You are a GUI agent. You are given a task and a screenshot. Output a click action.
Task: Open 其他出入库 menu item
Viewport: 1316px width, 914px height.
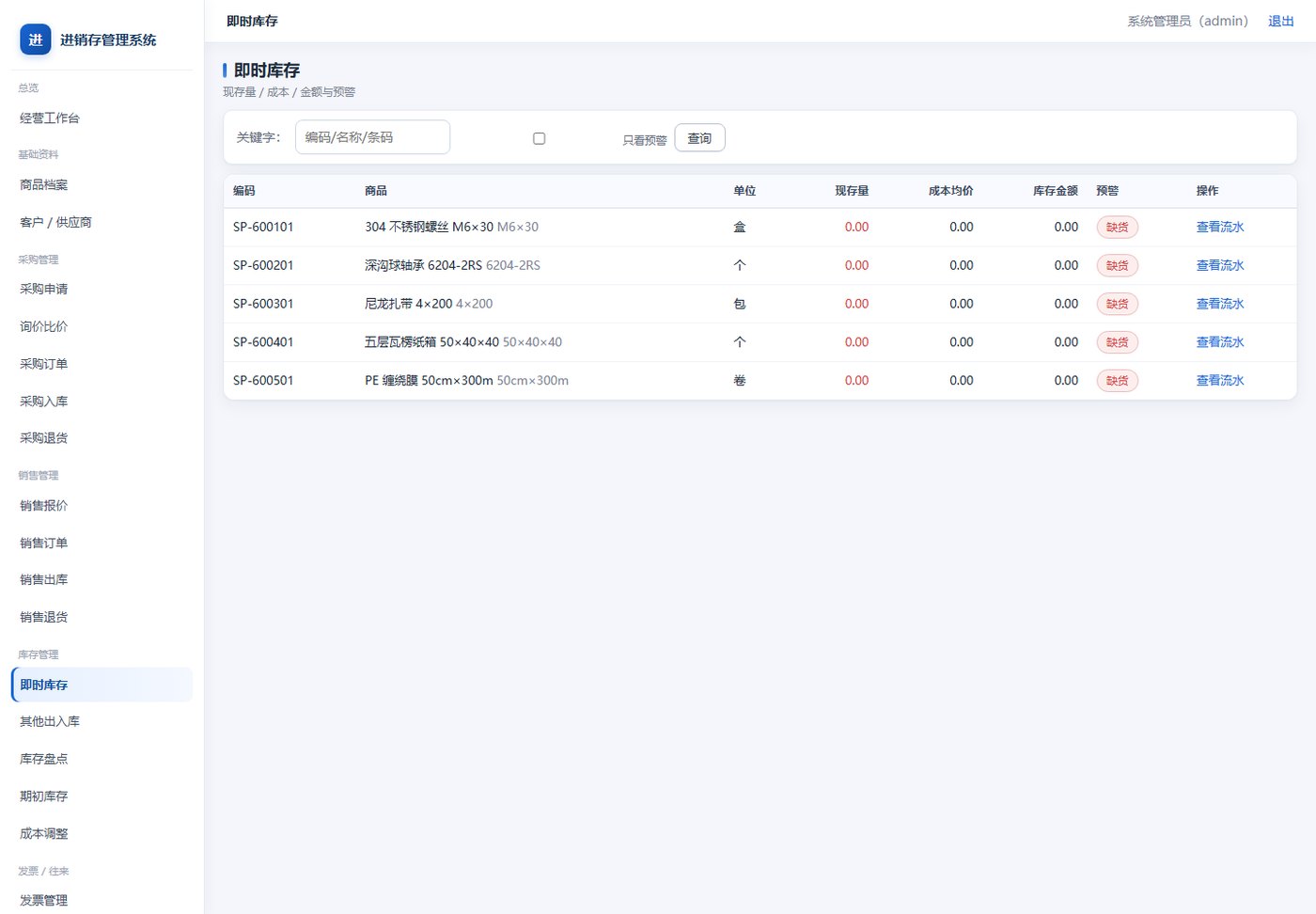[102, 722]
